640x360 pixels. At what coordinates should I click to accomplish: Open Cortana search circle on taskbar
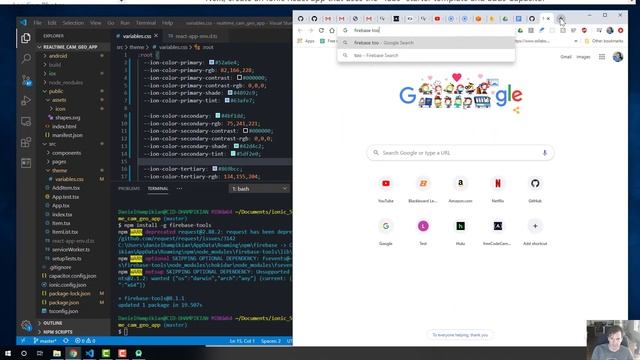[24, 353]
